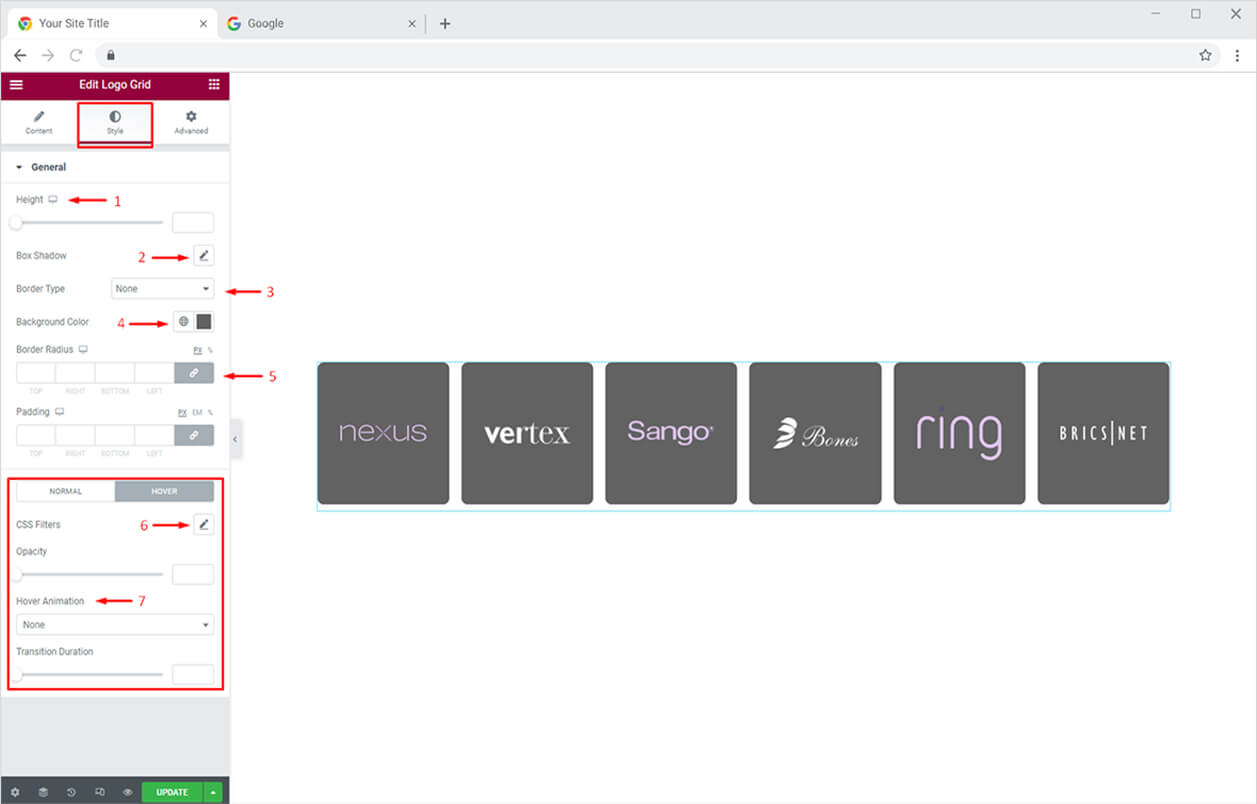Viewport: 1257px width, 804px height.
Task: Select the Bones logo tile
Action: (x=815, y=433)
